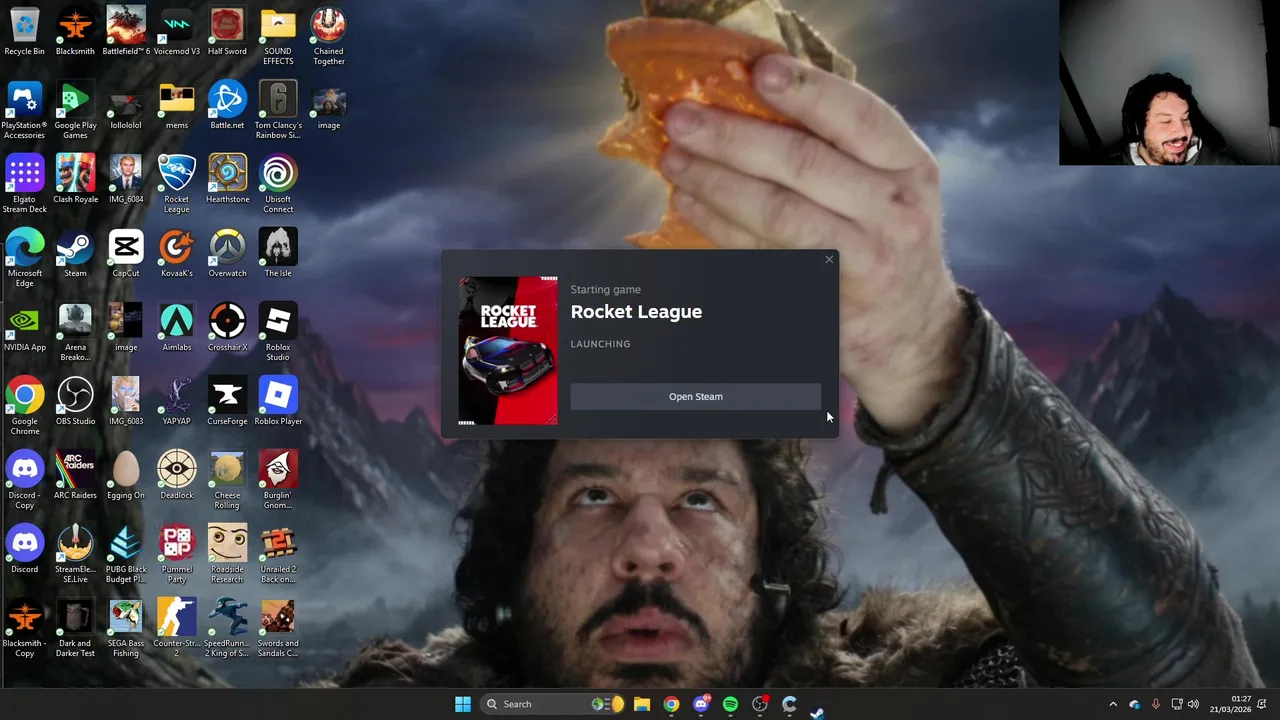Close the Rocket League launch dialog

point(829,260)
